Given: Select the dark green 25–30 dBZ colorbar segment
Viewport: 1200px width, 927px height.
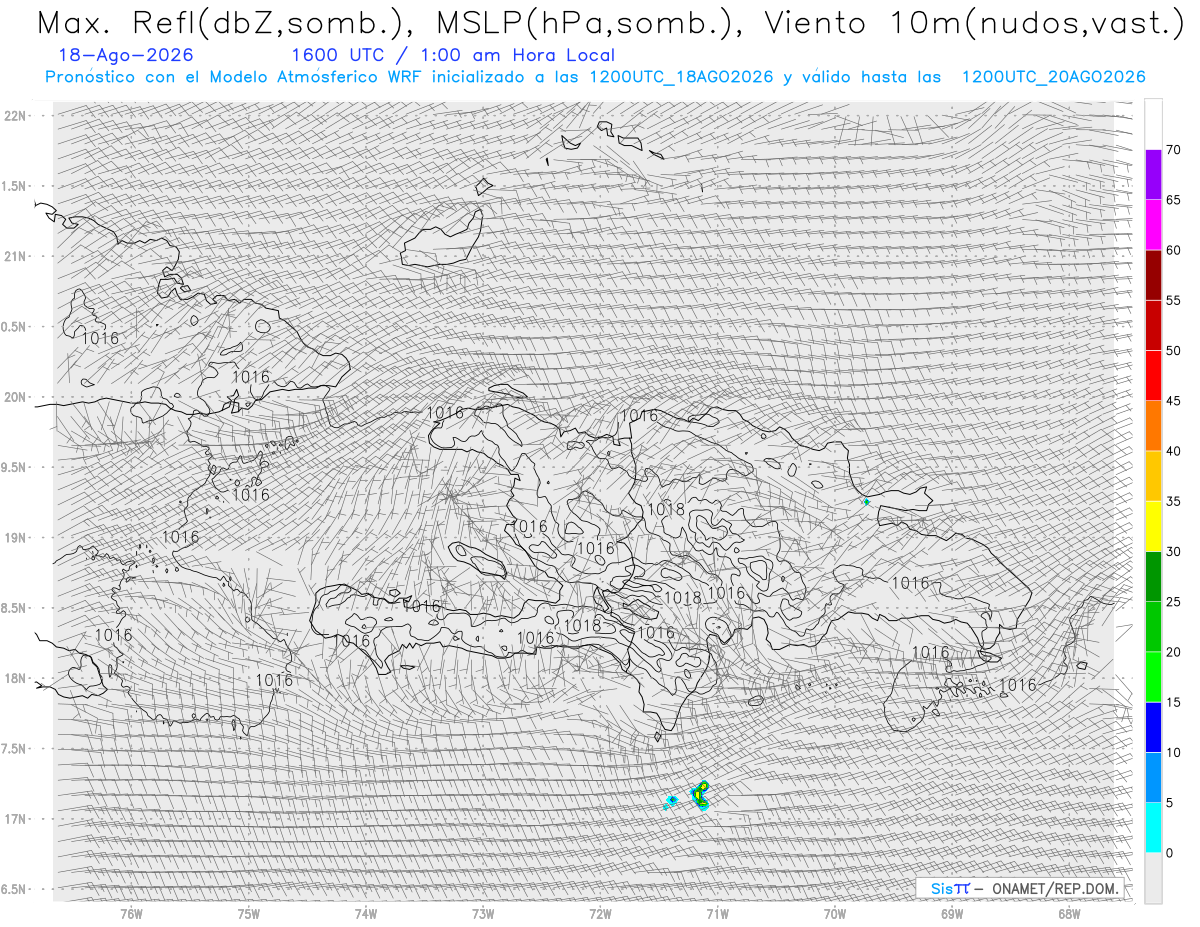Looking at the screenshot, I should pos(1153,576).
